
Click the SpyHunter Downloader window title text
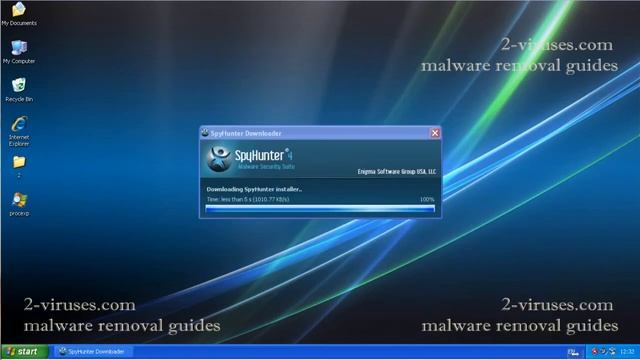click(x=246, y=133)
